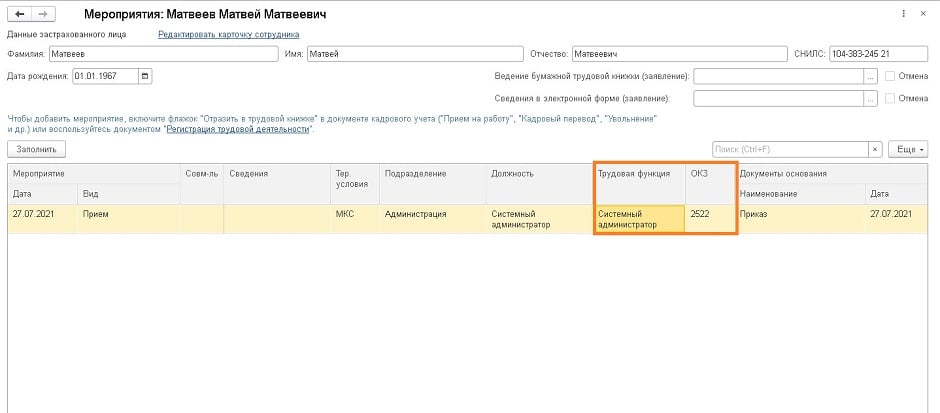This screenshot has height=413, width=940.
Task: Check Отмена for Сведения в электронной форме
Action: pos(891,98)
